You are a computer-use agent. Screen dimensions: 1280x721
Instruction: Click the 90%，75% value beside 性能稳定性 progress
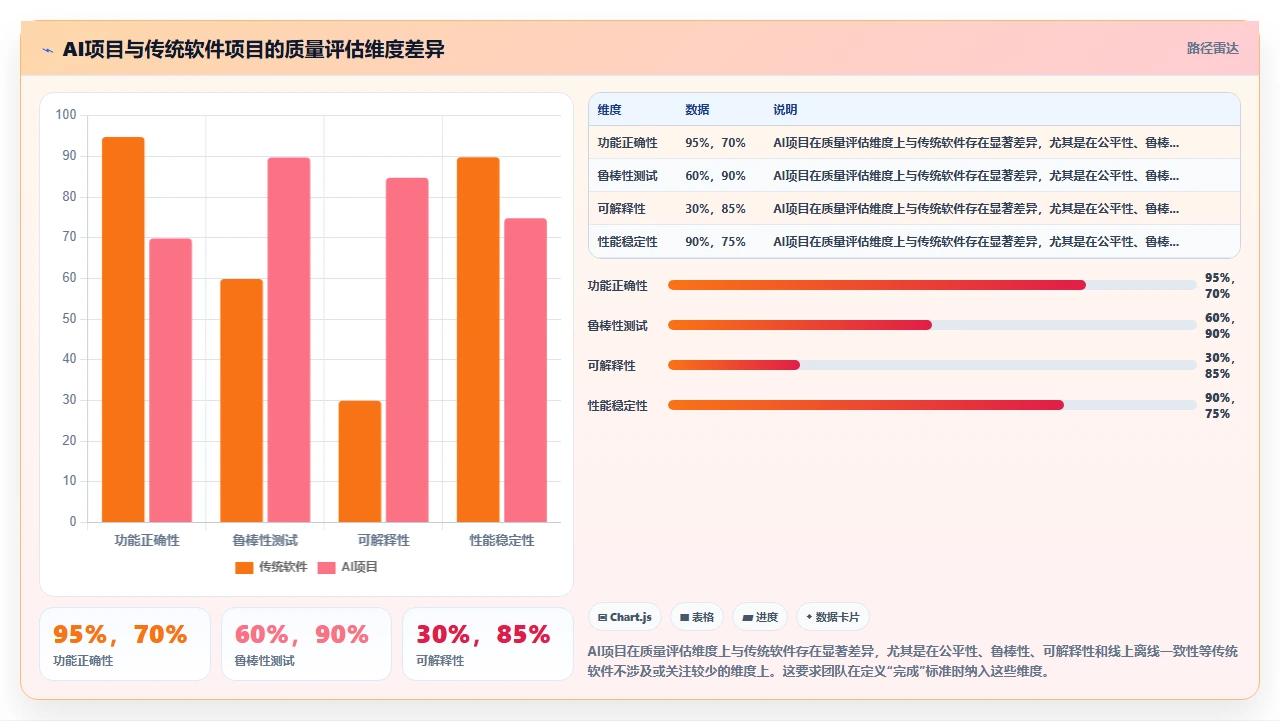(x=1220, y=405)
